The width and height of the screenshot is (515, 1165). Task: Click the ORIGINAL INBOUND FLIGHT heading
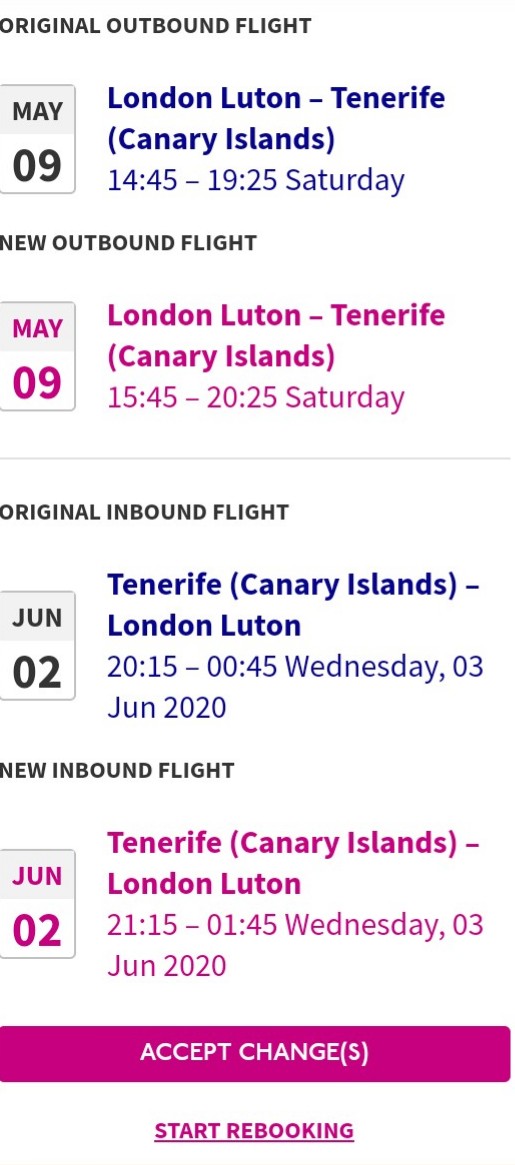point(144,512)
